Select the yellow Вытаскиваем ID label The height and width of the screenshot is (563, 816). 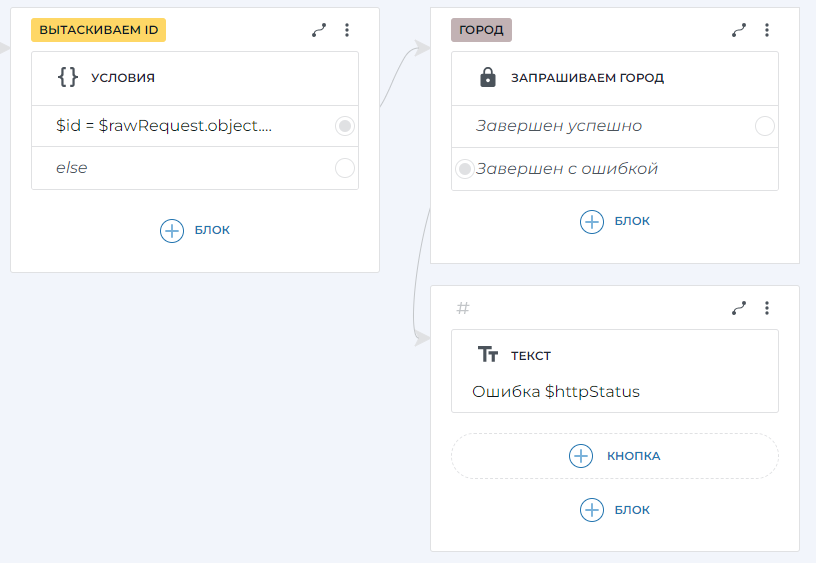tap(98, 30)
